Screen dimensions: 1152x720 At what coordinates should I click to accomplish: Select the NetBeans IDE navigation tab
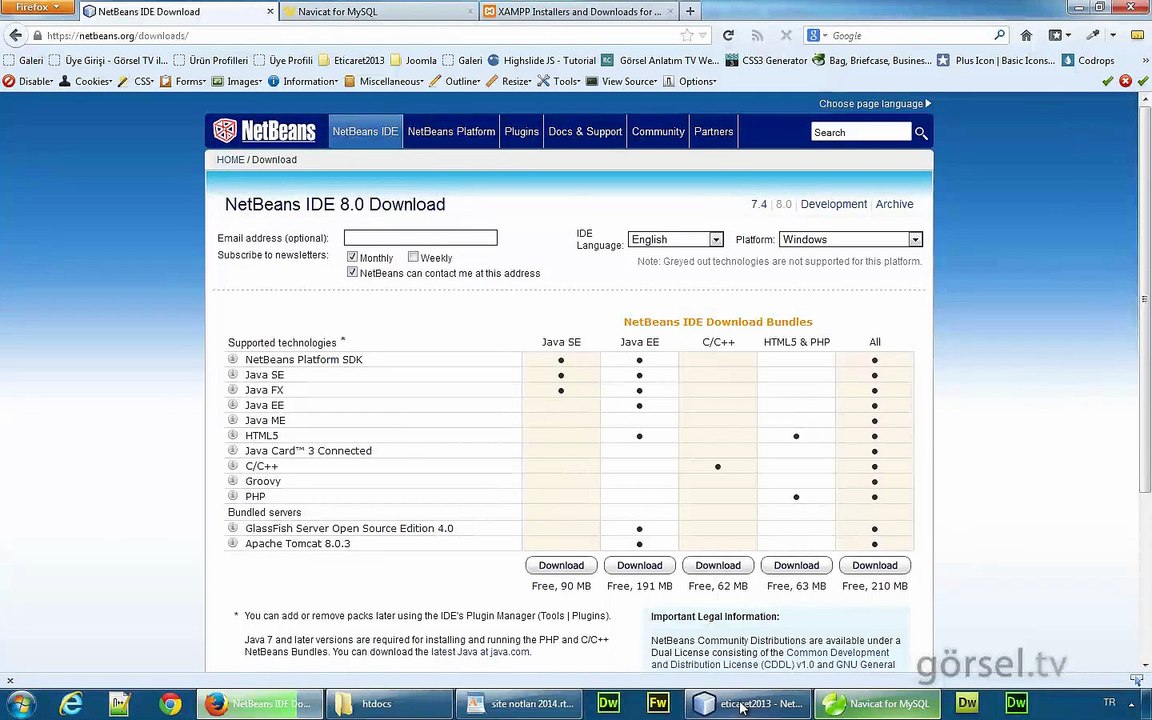point(365,132)
